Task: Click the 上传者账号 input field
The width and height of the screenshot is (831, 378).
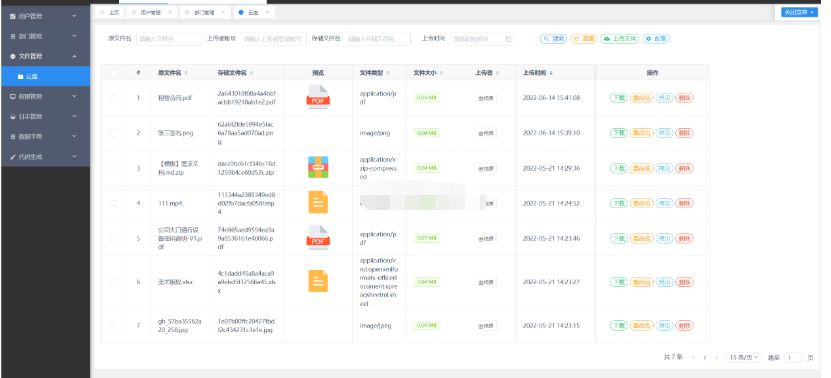Action: pyautogui.click(x=273, y=39)
